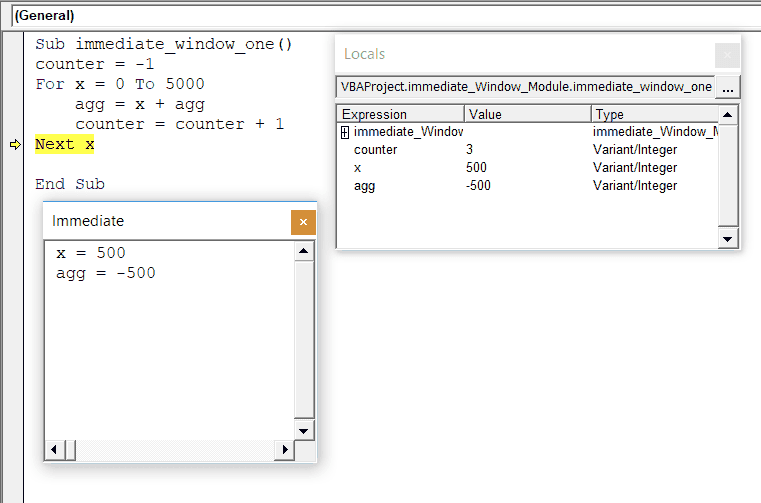Click the 'For x = 0 To 5000' line
This screenshot has width=761, height=503.
click(x=120, y=84)
